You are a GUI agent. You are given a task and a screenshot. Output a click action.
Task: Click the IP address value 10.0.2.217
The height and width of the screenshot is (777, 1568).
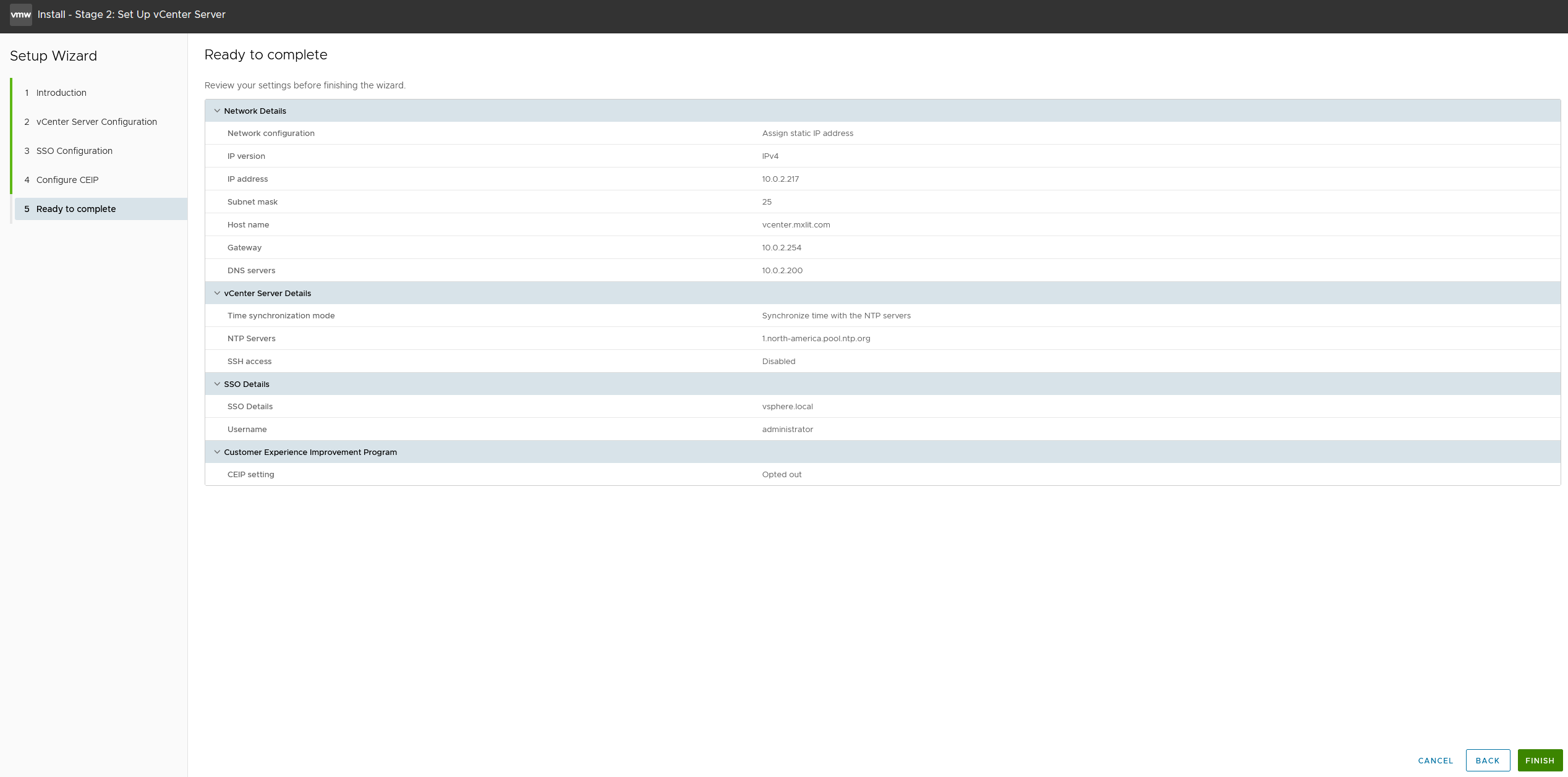coord(780,179)
